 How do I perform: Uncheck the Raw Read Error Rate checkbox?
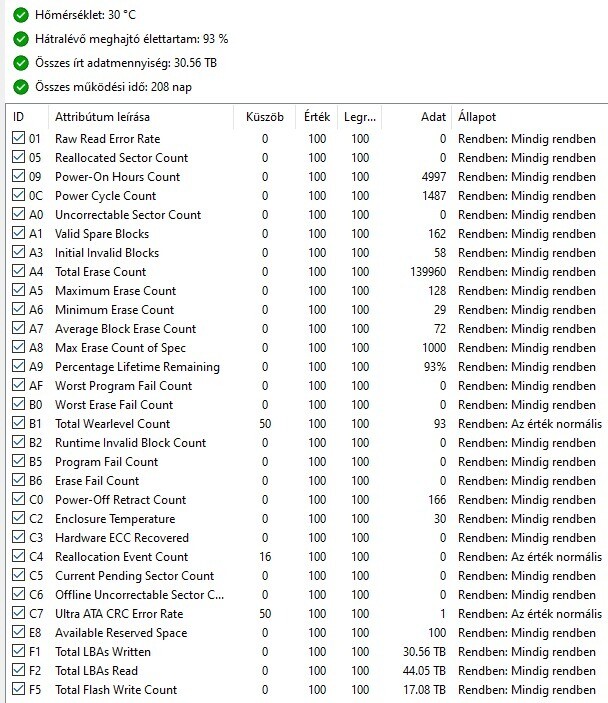click(18, 138)
